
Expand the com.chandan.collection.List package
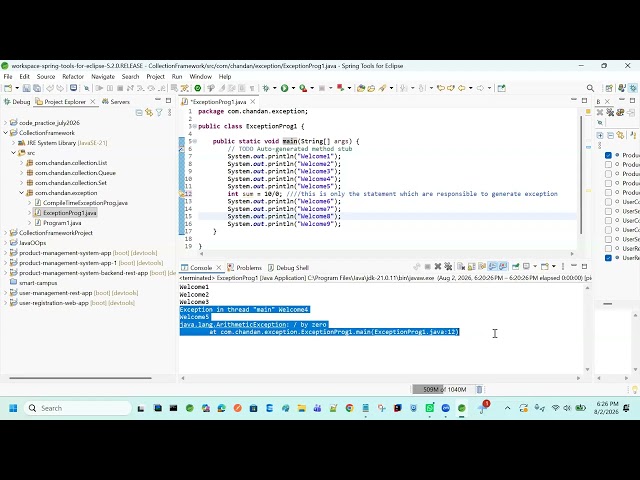[22, 162]
